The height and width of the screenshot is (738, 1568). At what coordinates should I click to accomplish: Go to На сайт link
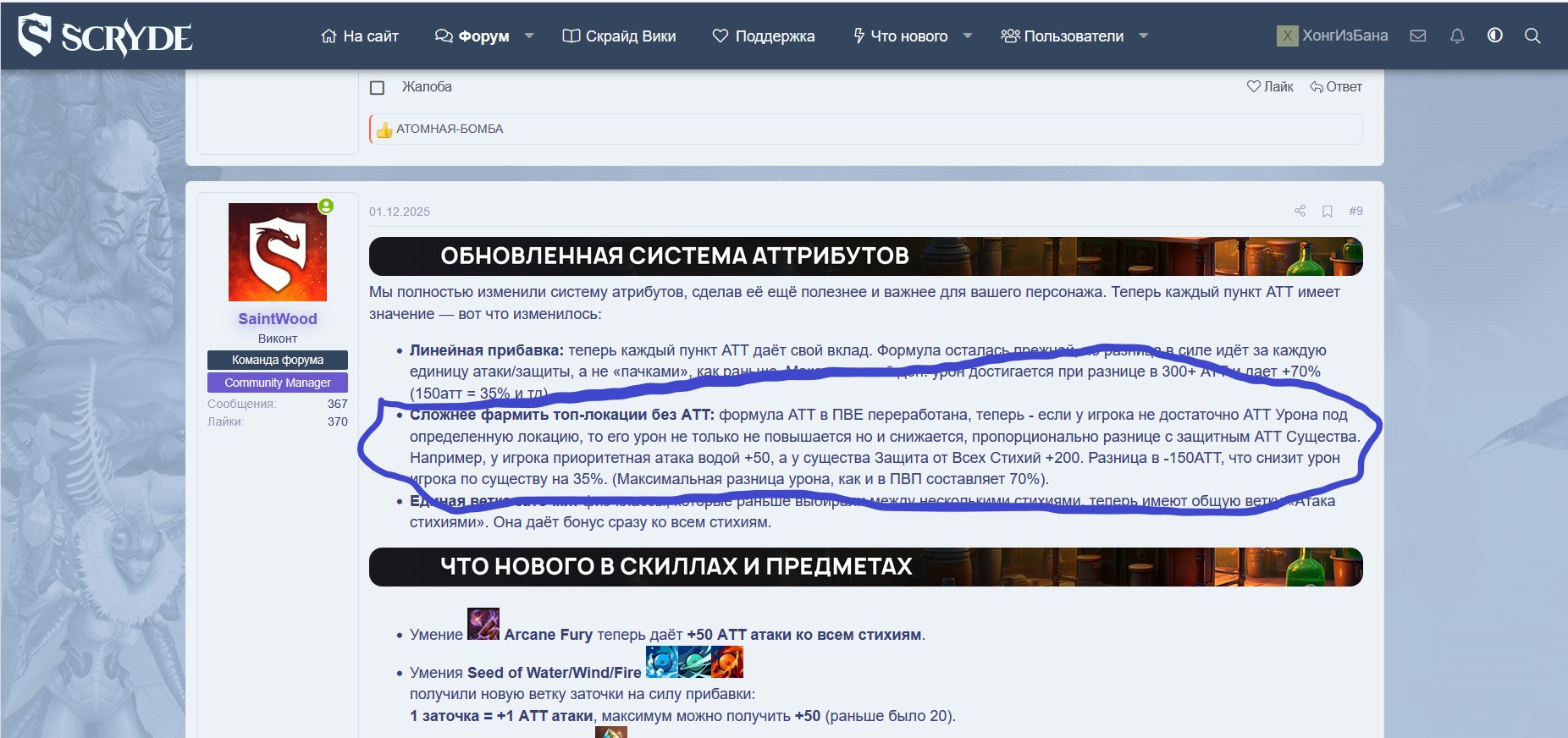click(360, 36)
